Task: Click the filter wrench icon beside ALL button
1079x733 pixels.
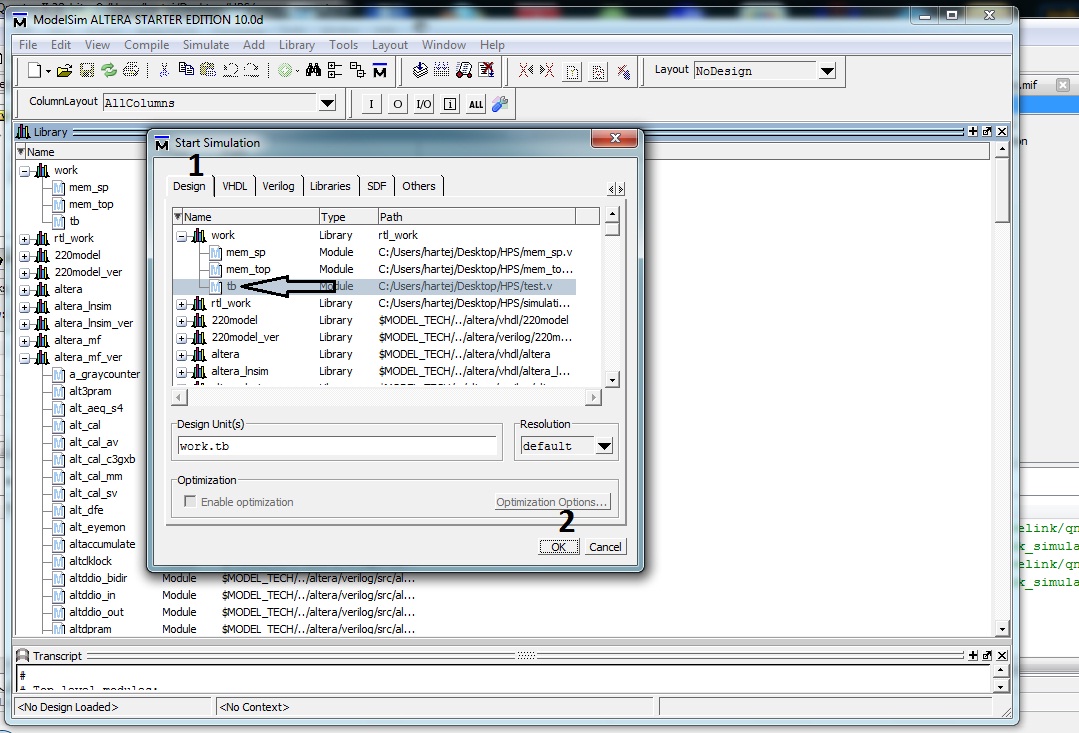Action: pos(501,103)
